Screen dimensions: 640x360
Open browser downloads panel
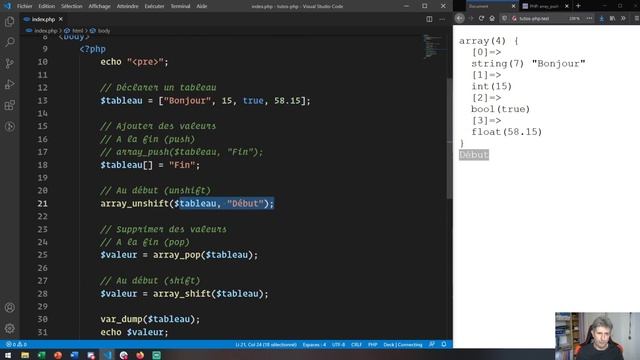[602, 18]
